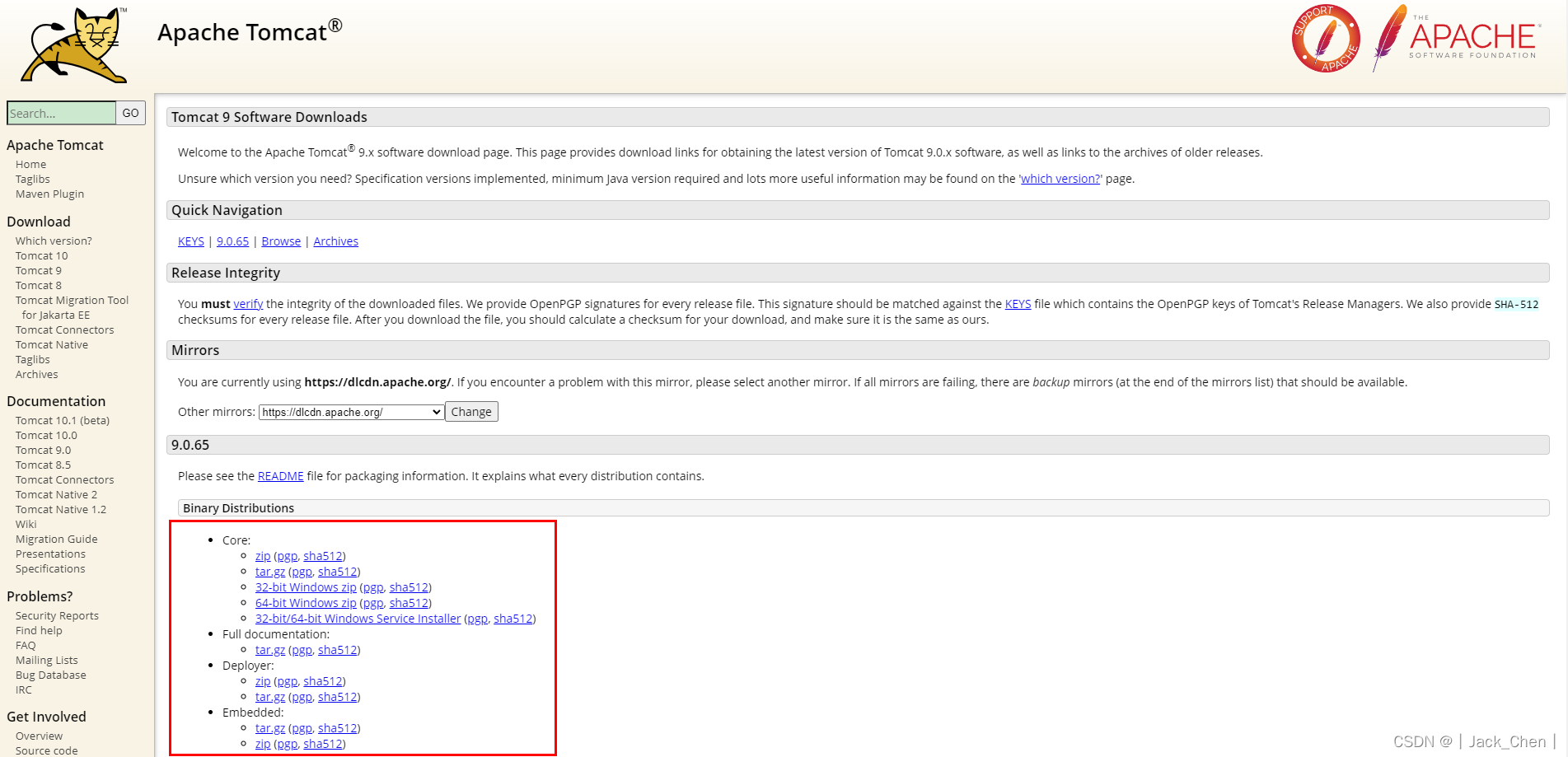Download the Embedded tar.gz
The image size is (1568, 757).
(270, 728)
